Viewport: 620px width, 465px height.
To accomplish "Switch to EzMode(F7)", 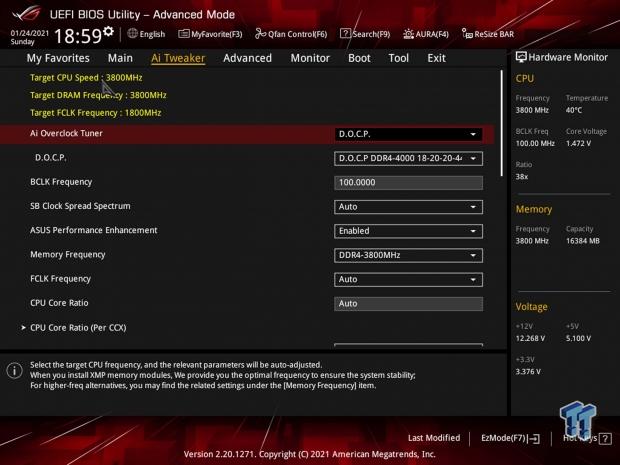I will pyautogui.click(x=510, y=438).
